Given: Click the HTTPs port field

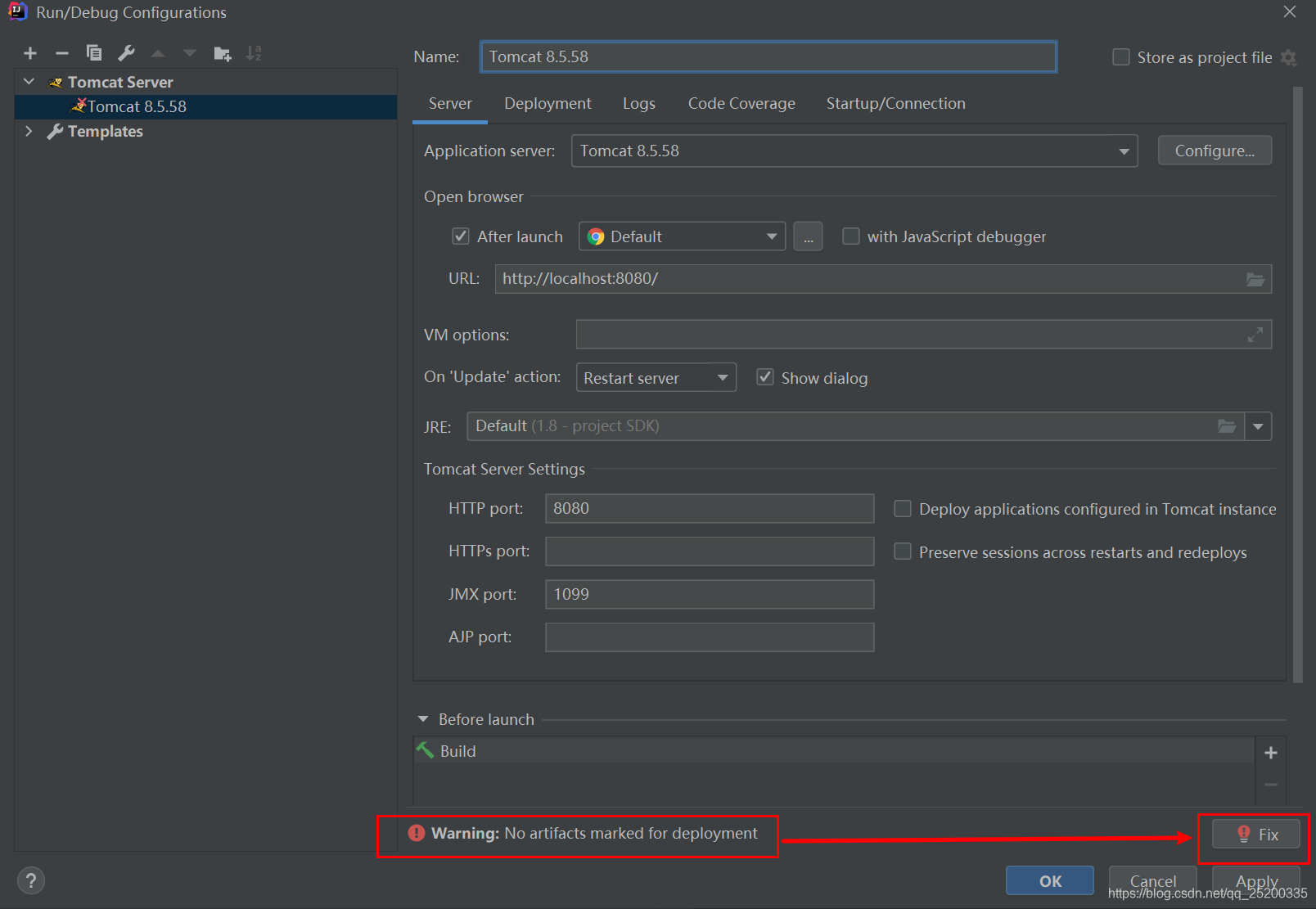Looking at the screenshot, I should (710, 551).
